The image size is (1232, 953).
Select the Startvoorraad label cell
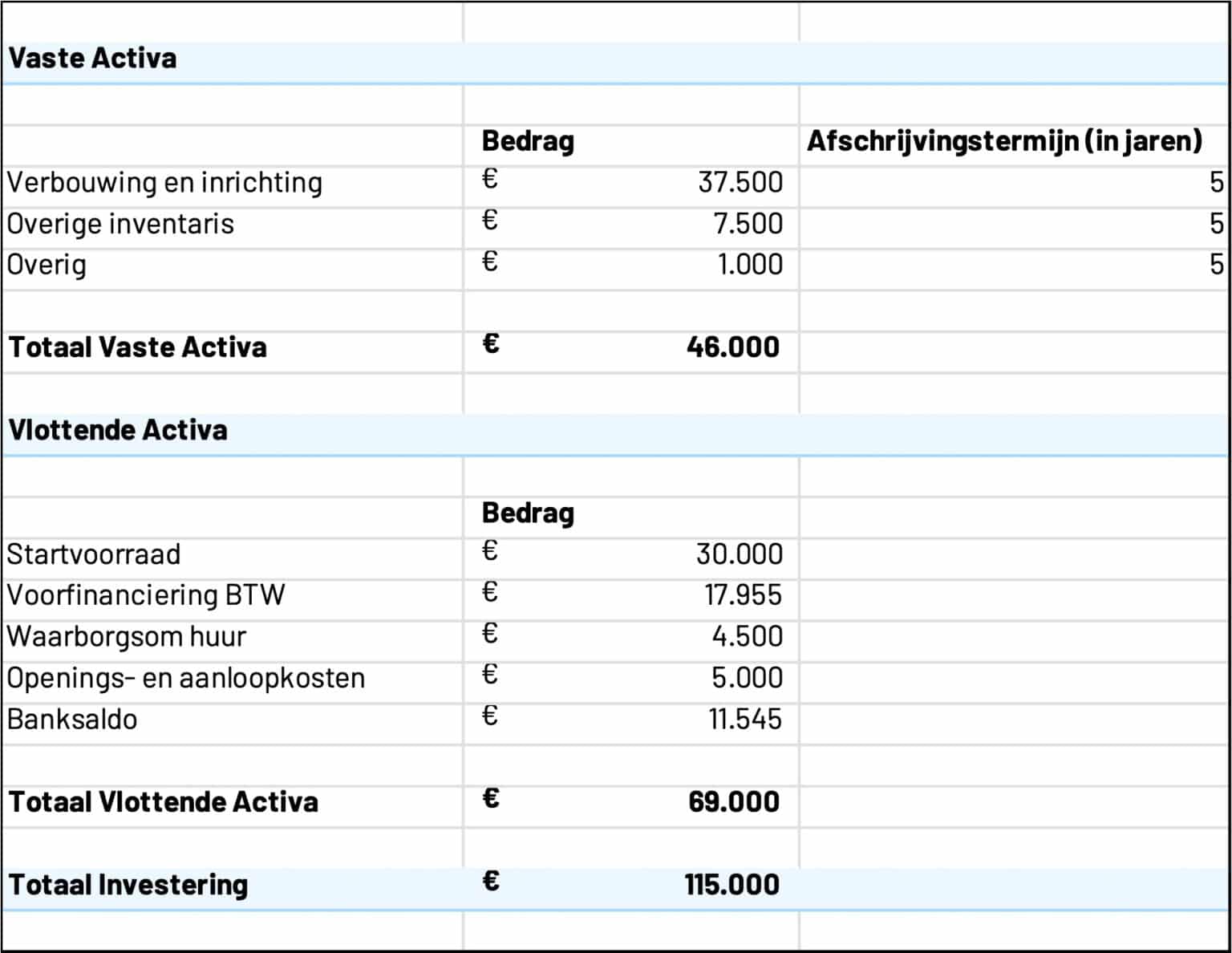93,554
